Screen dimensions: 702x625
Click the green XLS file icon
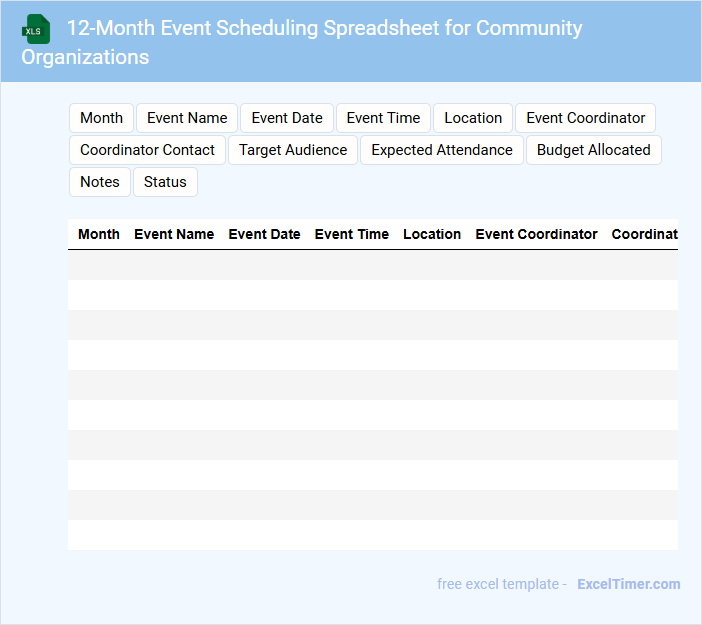[36, 29]
